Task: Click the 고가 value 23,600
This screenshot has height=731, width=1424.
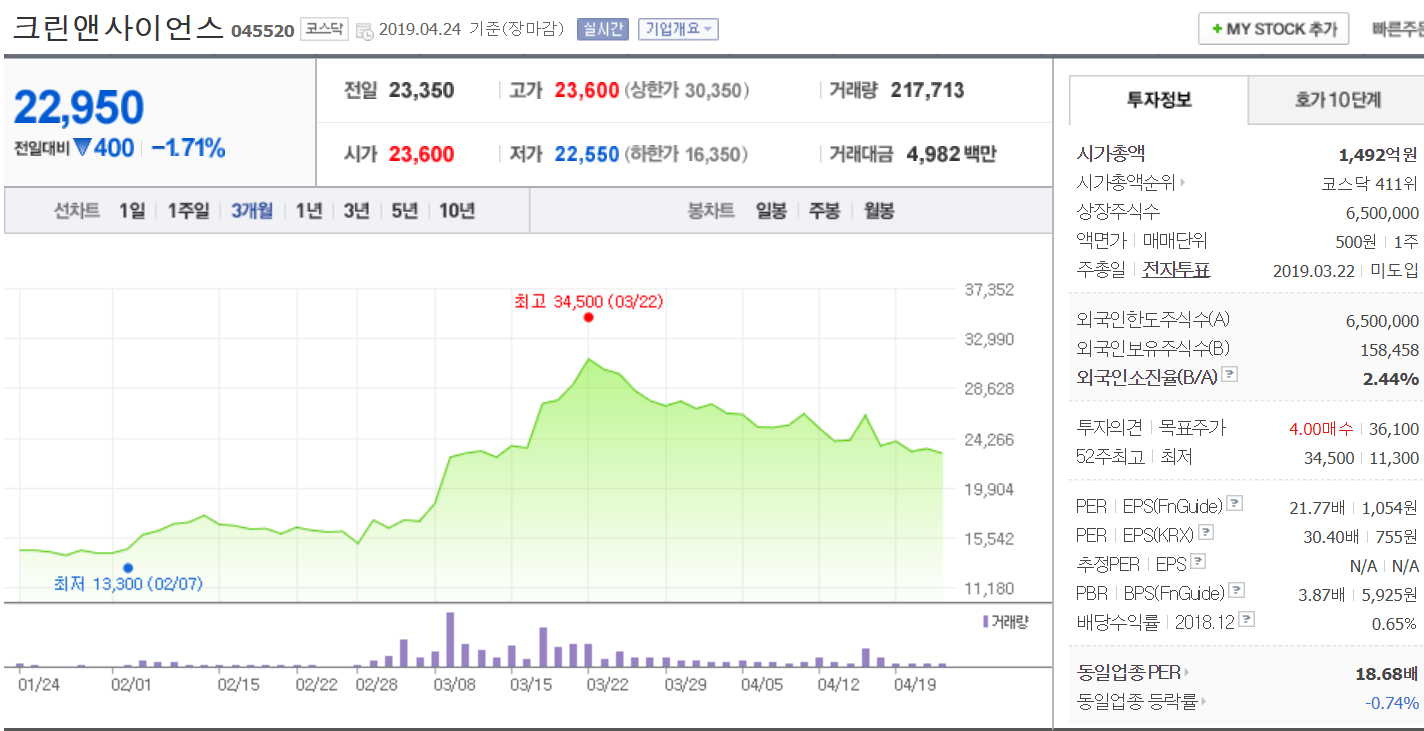Action: [587, 91]
